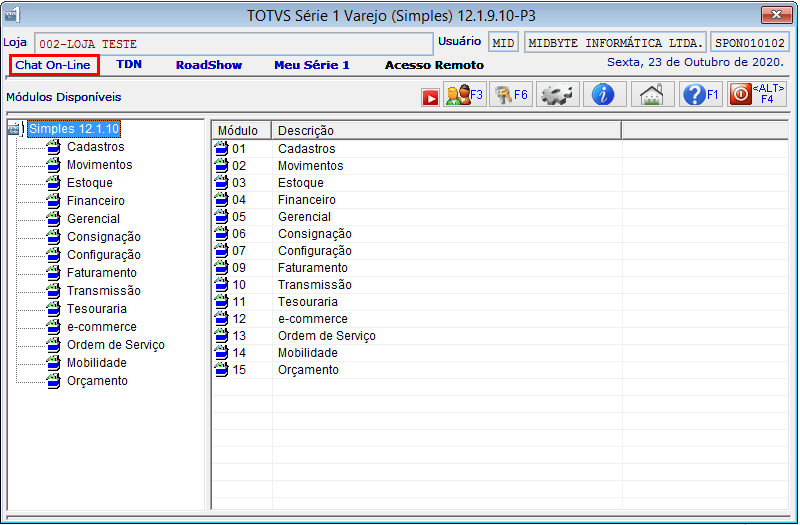Click the house icon toolbar button

(653, 94)
